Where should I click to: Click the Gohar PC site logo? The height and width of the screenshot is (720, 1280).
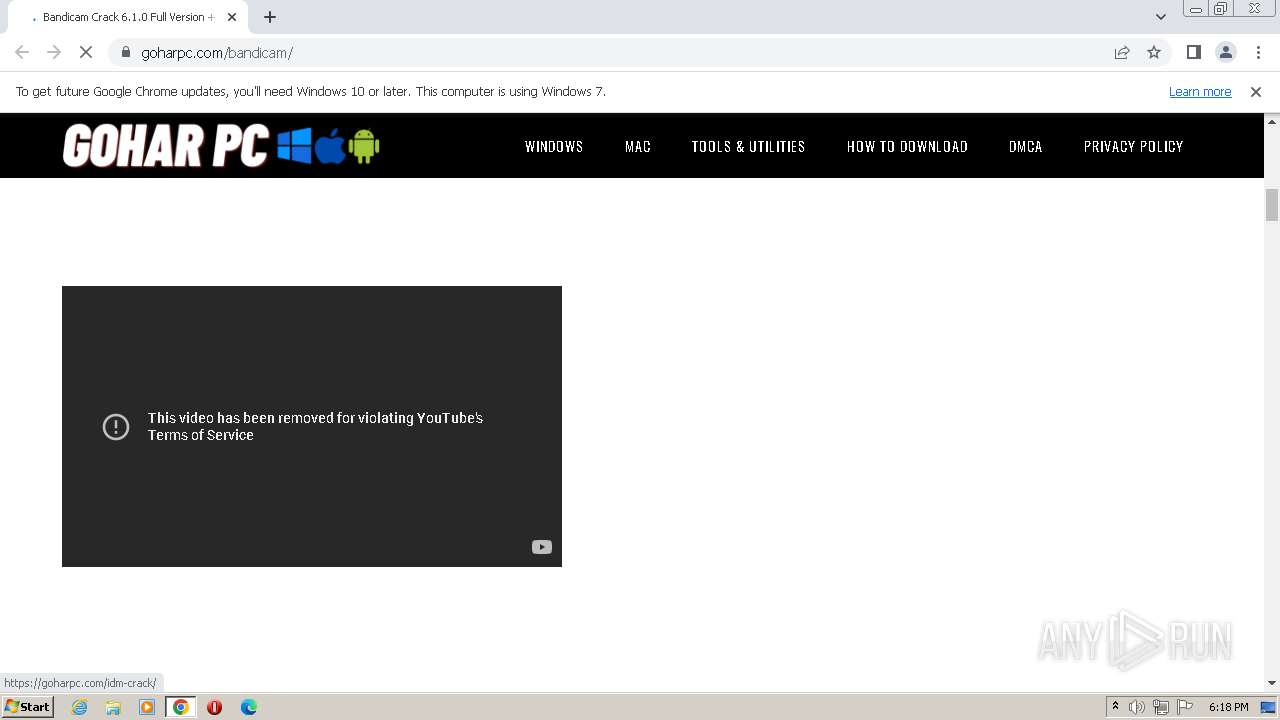tap(221, 146)
